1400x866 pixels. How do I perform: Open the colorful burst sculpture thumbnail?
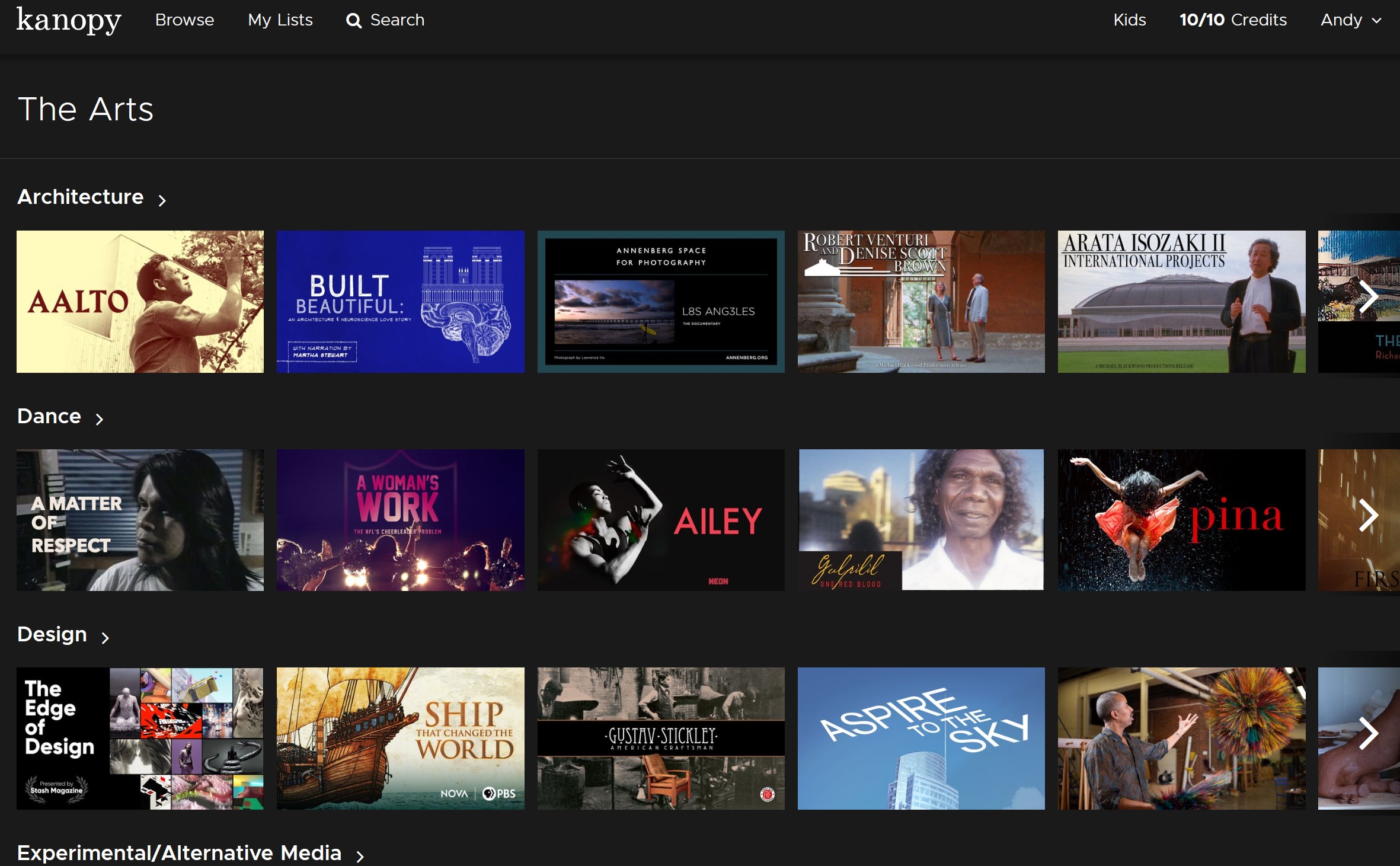(x=1182, y=739)
